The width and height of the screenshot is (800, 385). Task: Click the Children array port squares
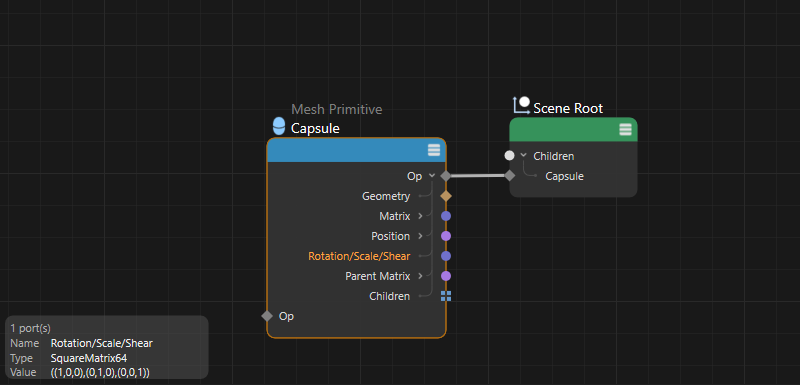[x=446, y=296]
